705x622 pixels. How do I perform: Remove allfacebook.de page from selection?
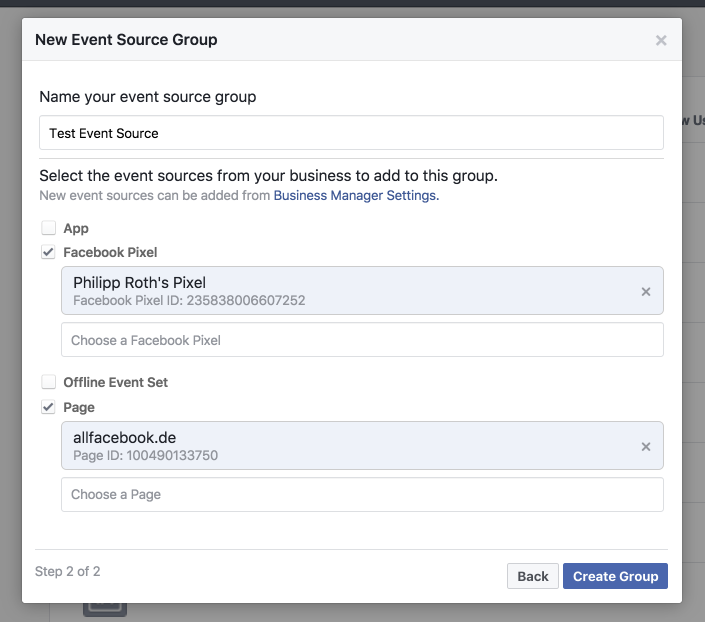(646, 447)
